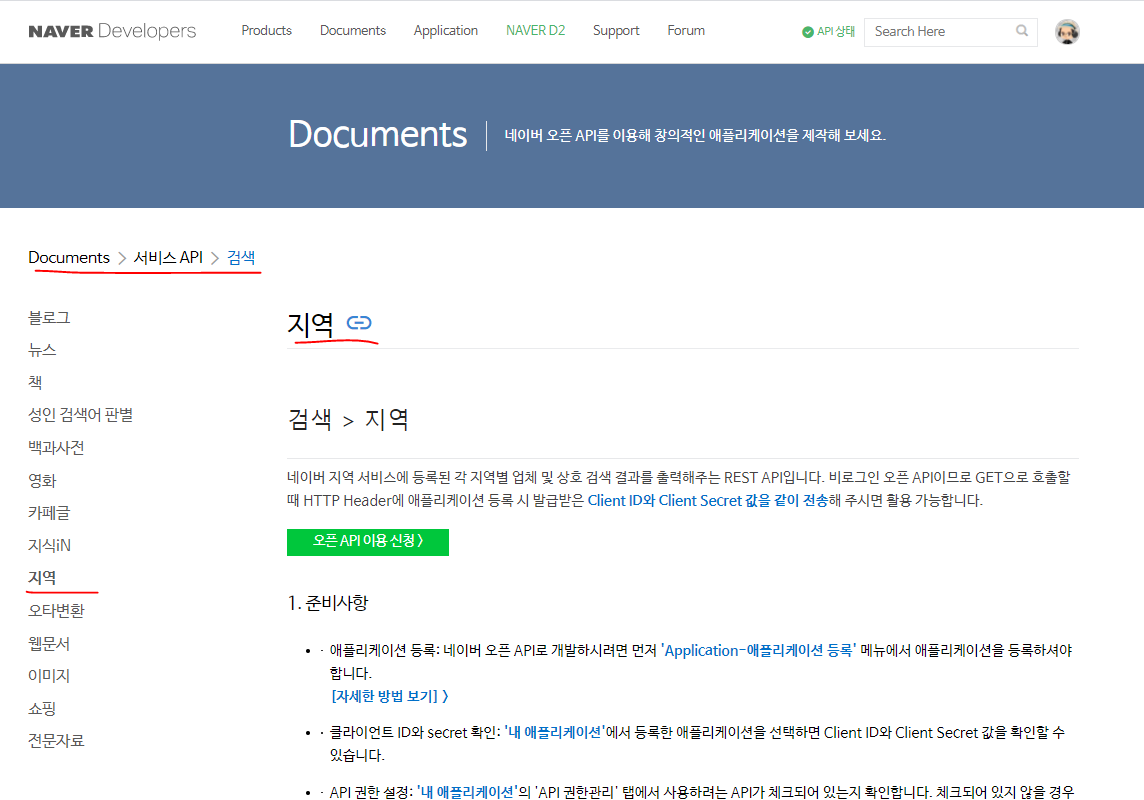Screen dimensions: 1144x800
Task: Click the search magnifier icon
Action: [1021, 31]
